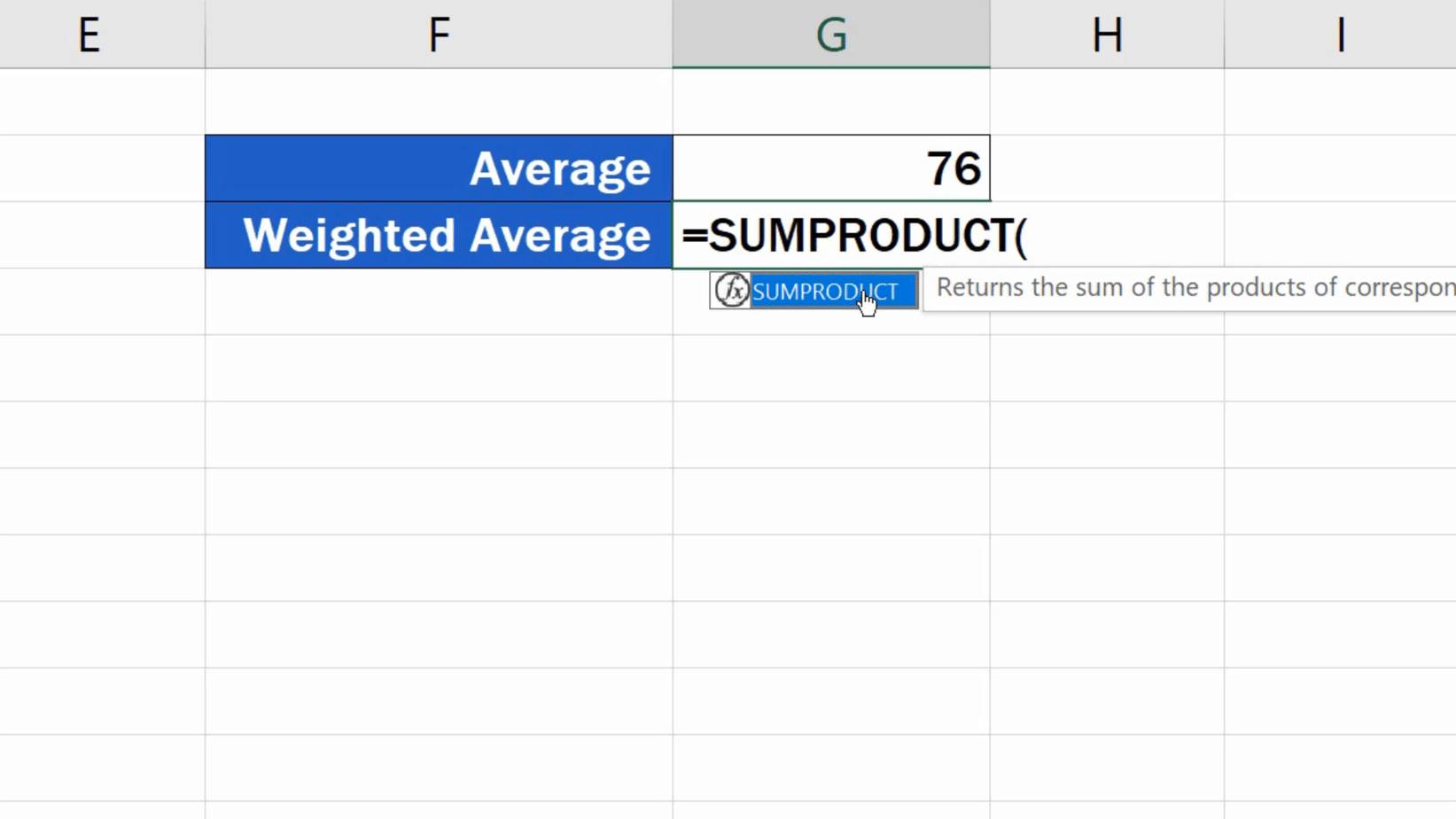Select the empty cell right of Weighted Average formula
Image resolution: width=1456 pixels, height=819 pixels.
(x=1106, y=235)
